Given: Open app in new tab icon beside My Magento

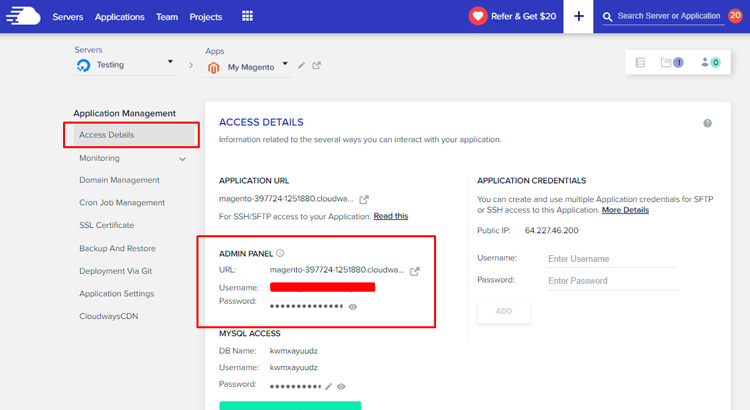Looking at the screenshot, I should click(317, 65).
